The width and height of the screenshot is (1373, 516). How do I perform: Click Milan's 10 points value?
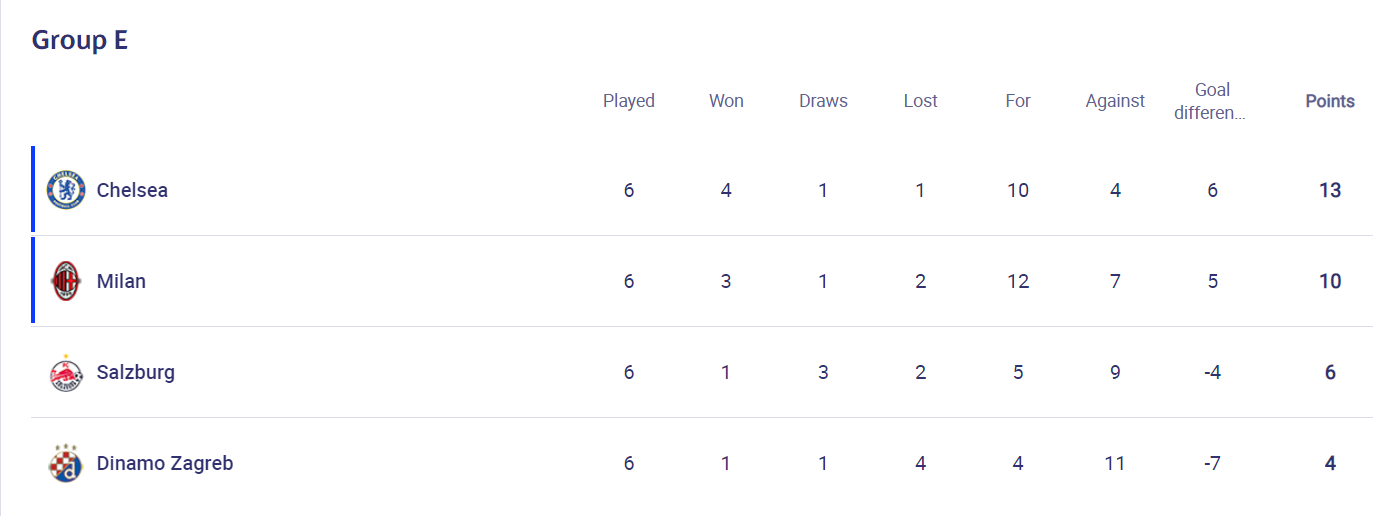pos(1330,281)
